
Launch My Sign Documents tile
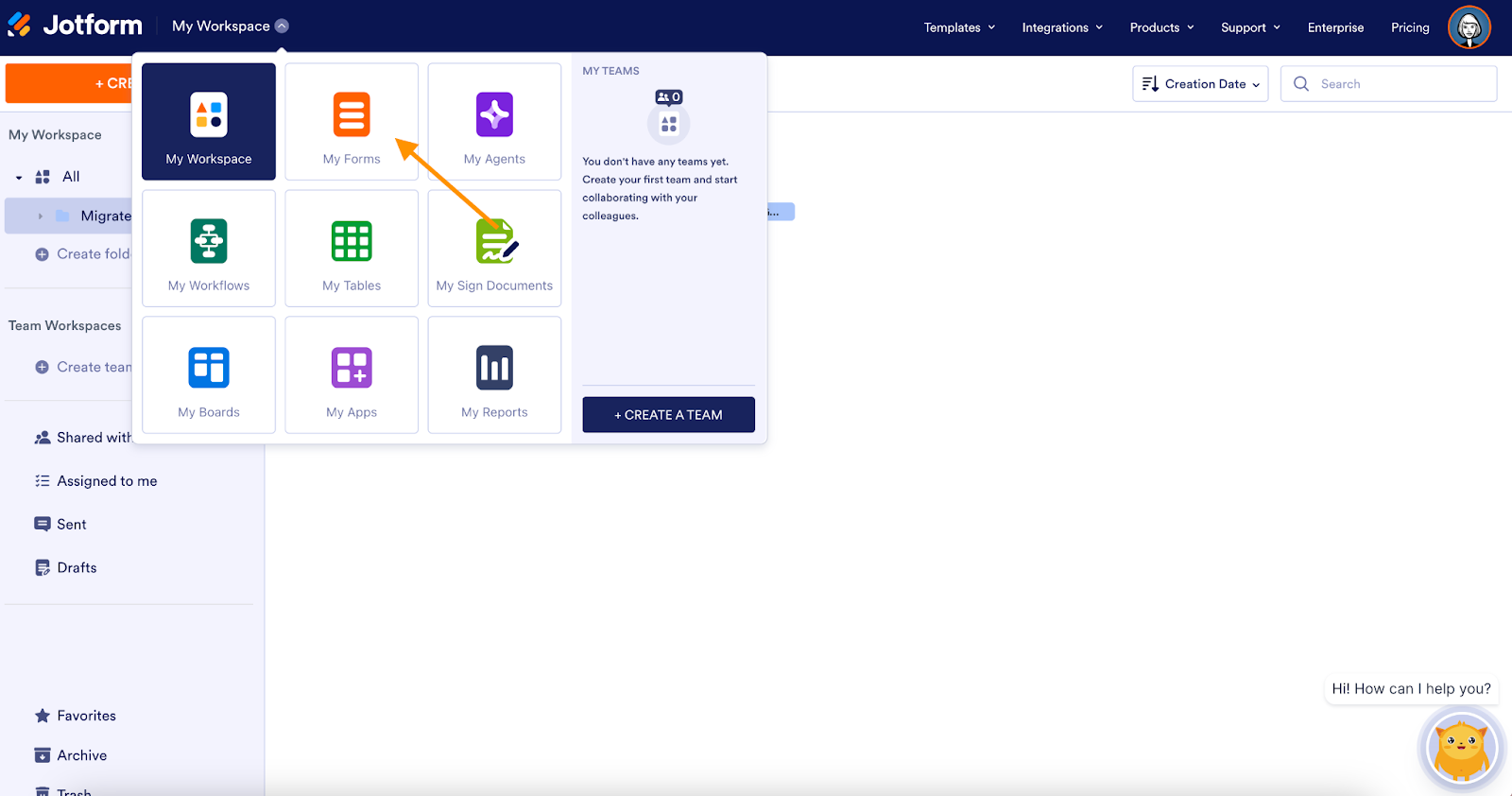click(x=494, y=249)
